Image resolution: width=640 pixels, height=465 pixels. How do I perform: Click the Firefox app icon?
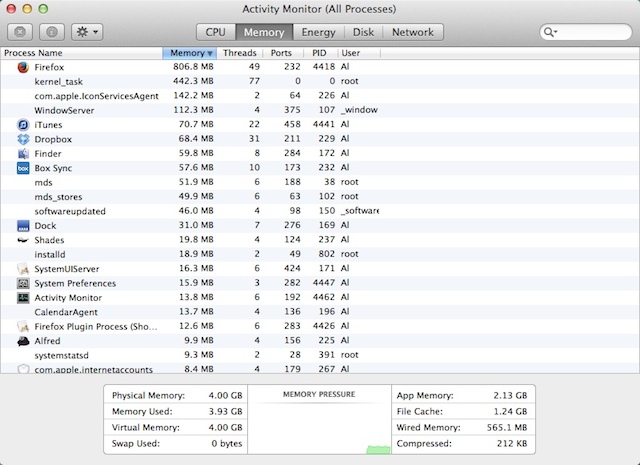click(23, 67)
